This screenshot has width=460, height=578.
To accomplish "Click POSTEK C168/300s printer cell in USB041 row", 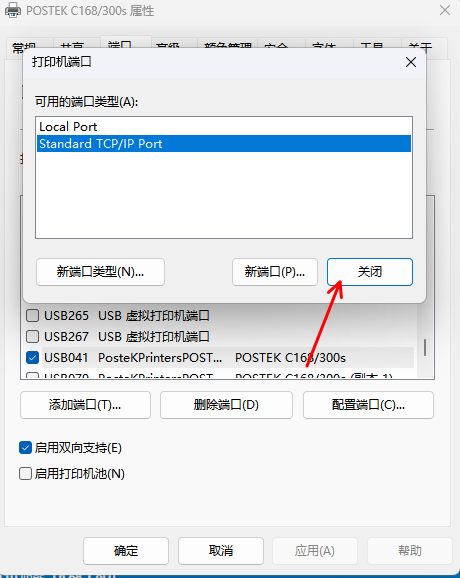I will [290, 358].
